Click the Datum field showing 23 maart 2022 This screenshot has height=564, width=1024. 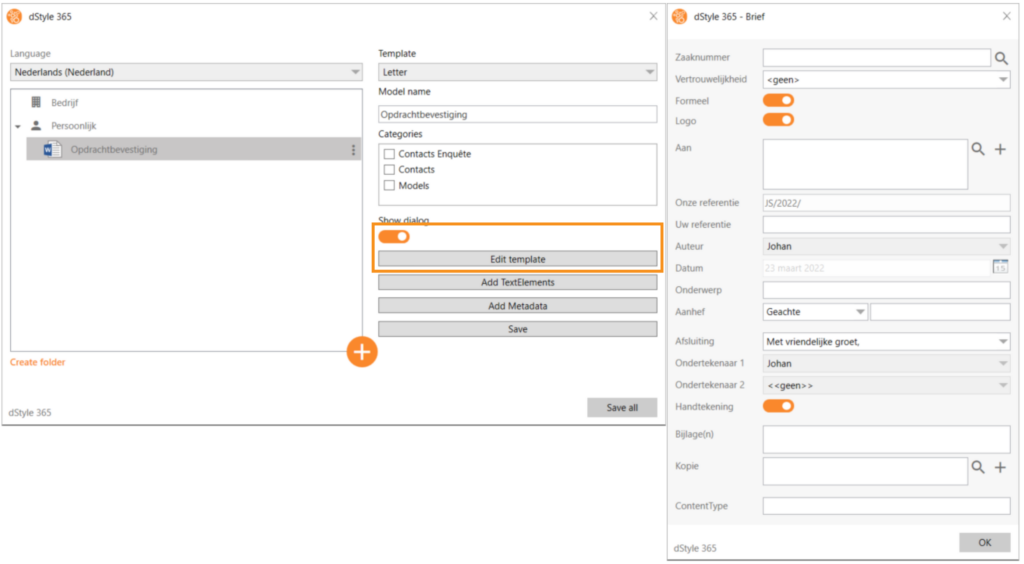[876, 268]
